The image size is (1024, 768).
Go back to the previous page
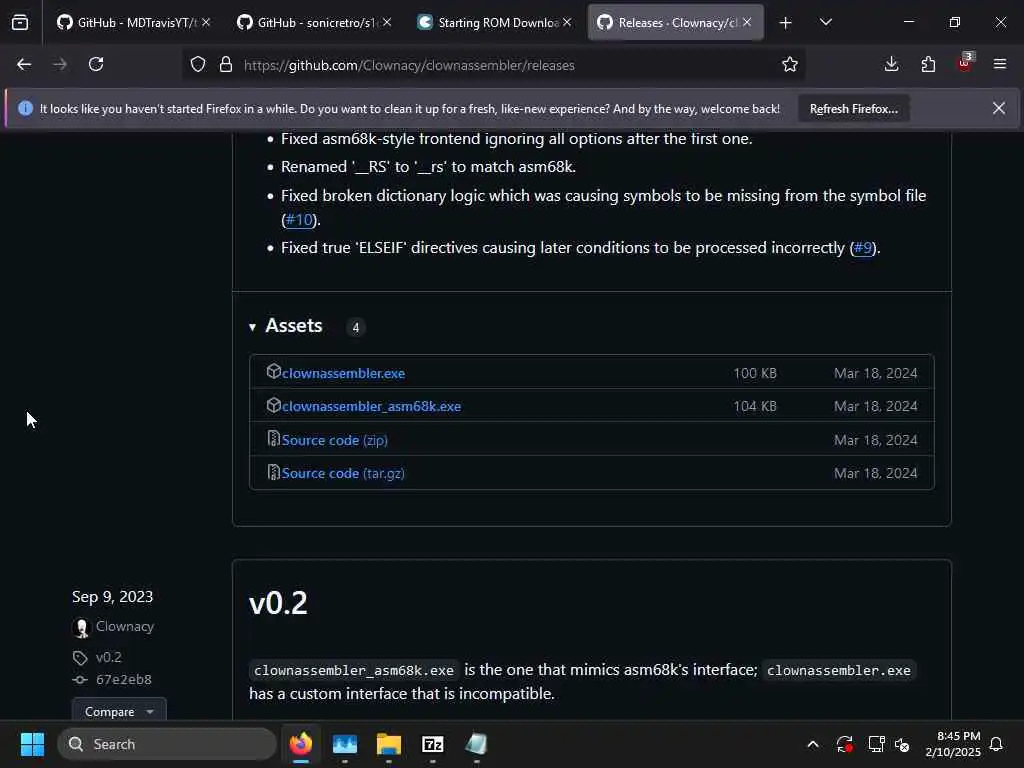[x=24, y=65]
